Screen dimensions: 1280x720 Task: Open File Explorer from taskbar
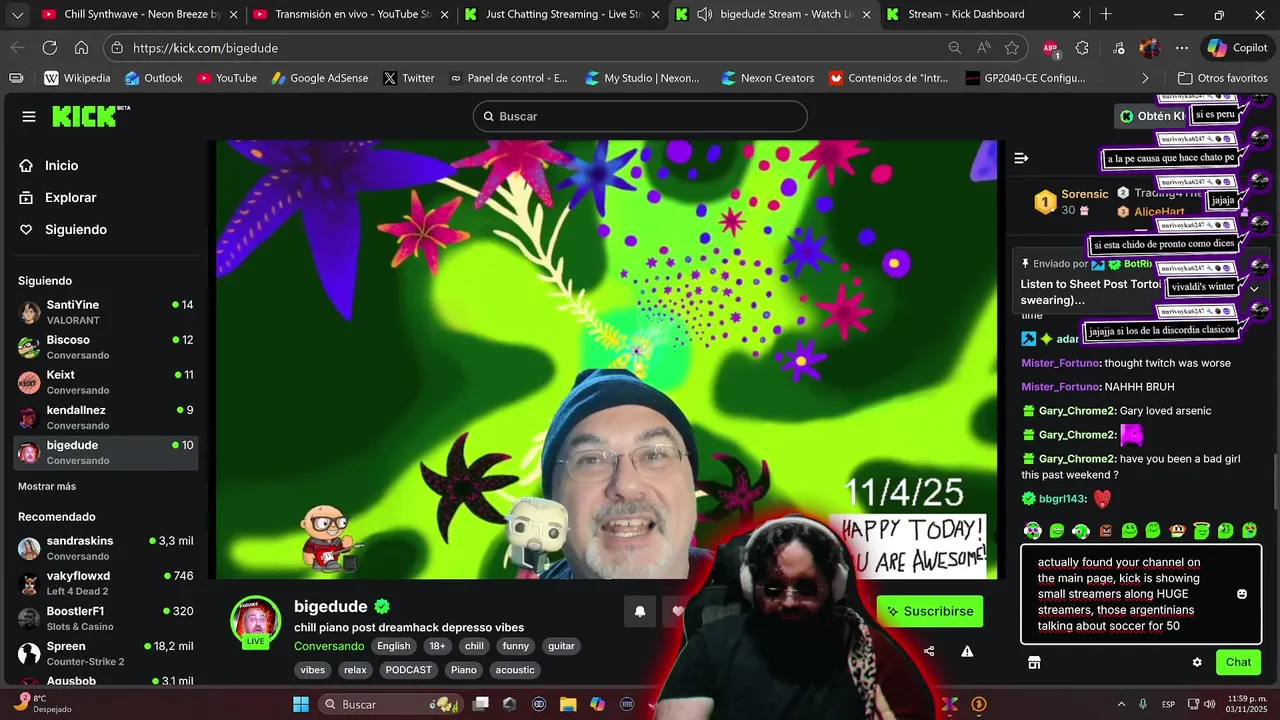tap(568, 704)
